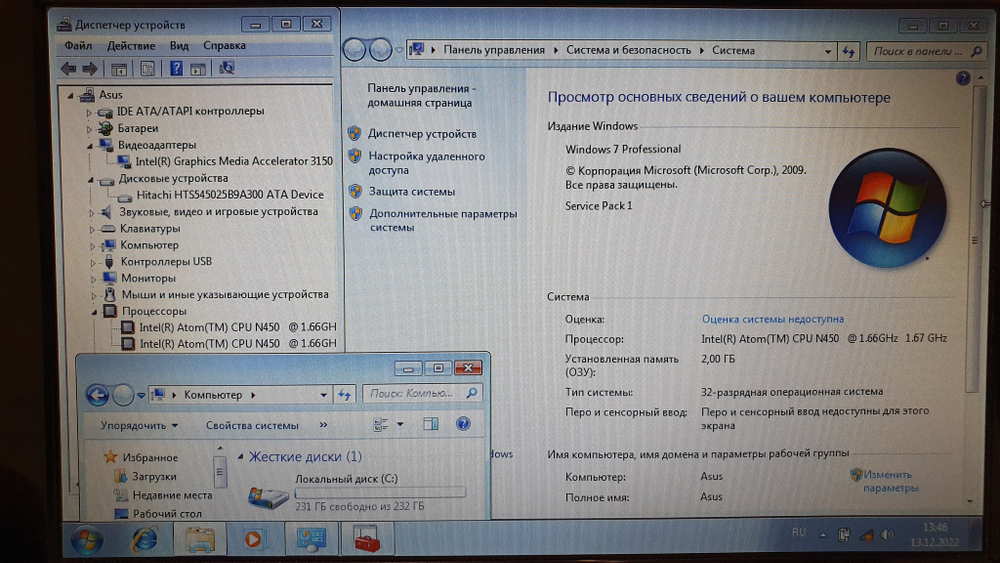
Task: Select second Intel Atom CPU N450 entry
Action: click(x=237, y=344)
